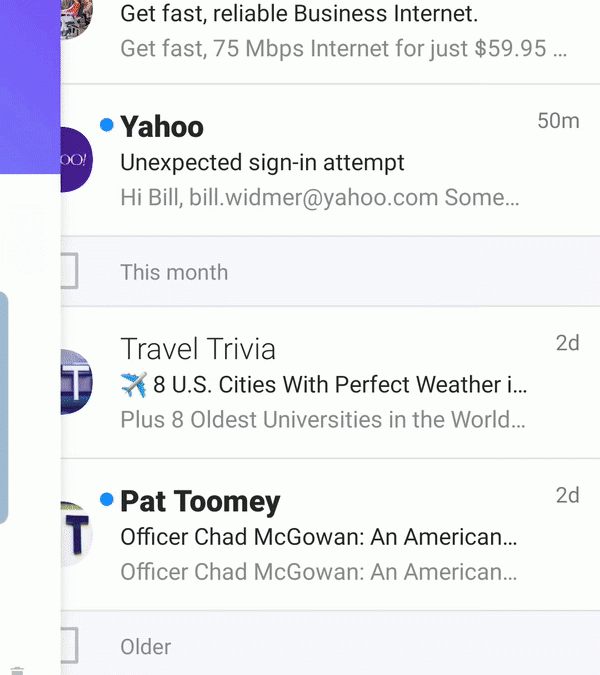This screenshot has width=600, height=675.
Task: Click the trash icon in the side drawer
Action: point(17,670)
